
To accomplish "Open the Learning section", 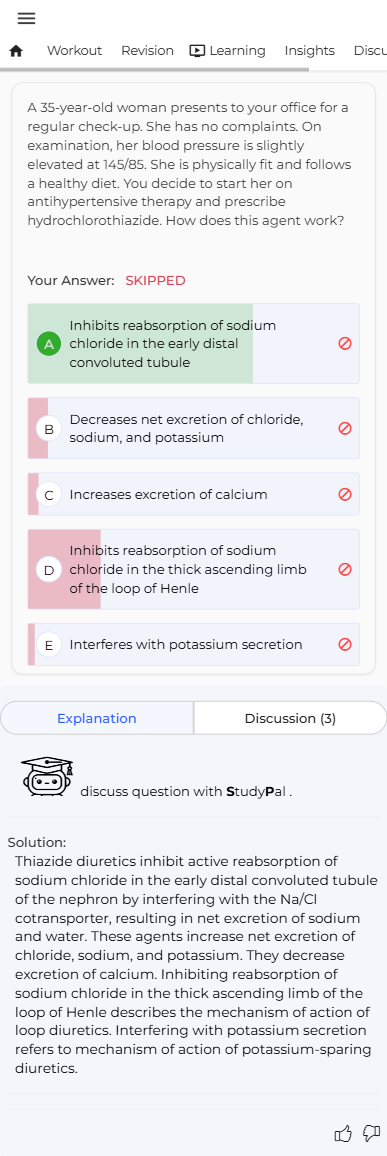I will 228,51.
